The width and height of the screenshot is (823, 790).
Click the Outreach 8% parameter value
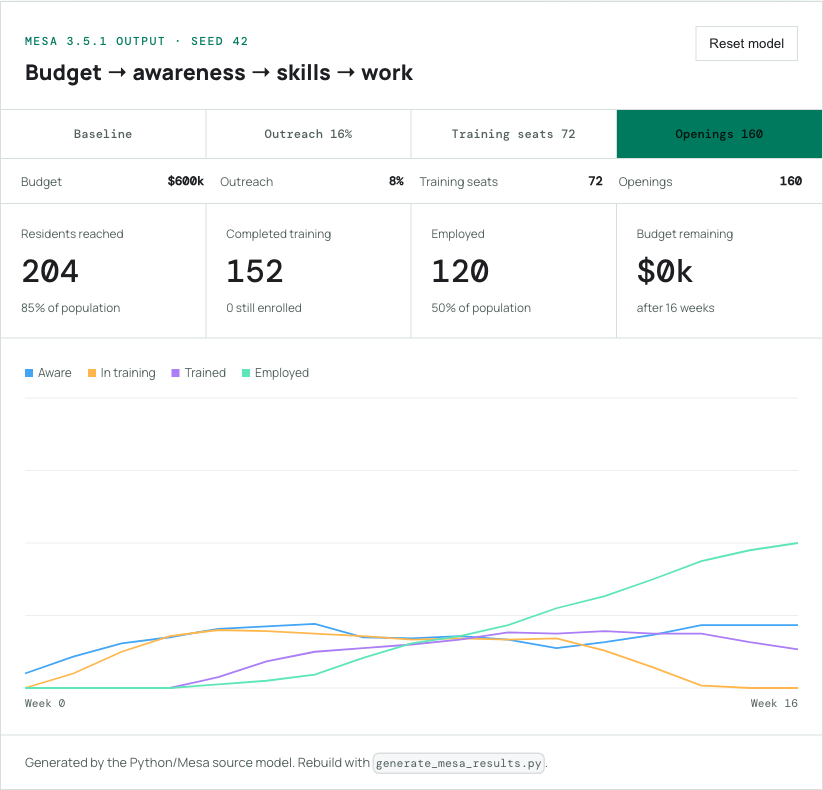point(396,181)
